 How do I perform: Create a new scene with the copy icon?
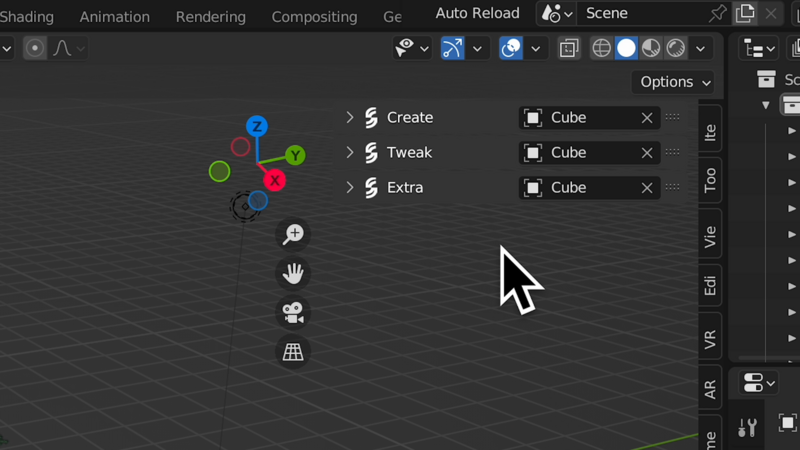[x=745, y=13]
